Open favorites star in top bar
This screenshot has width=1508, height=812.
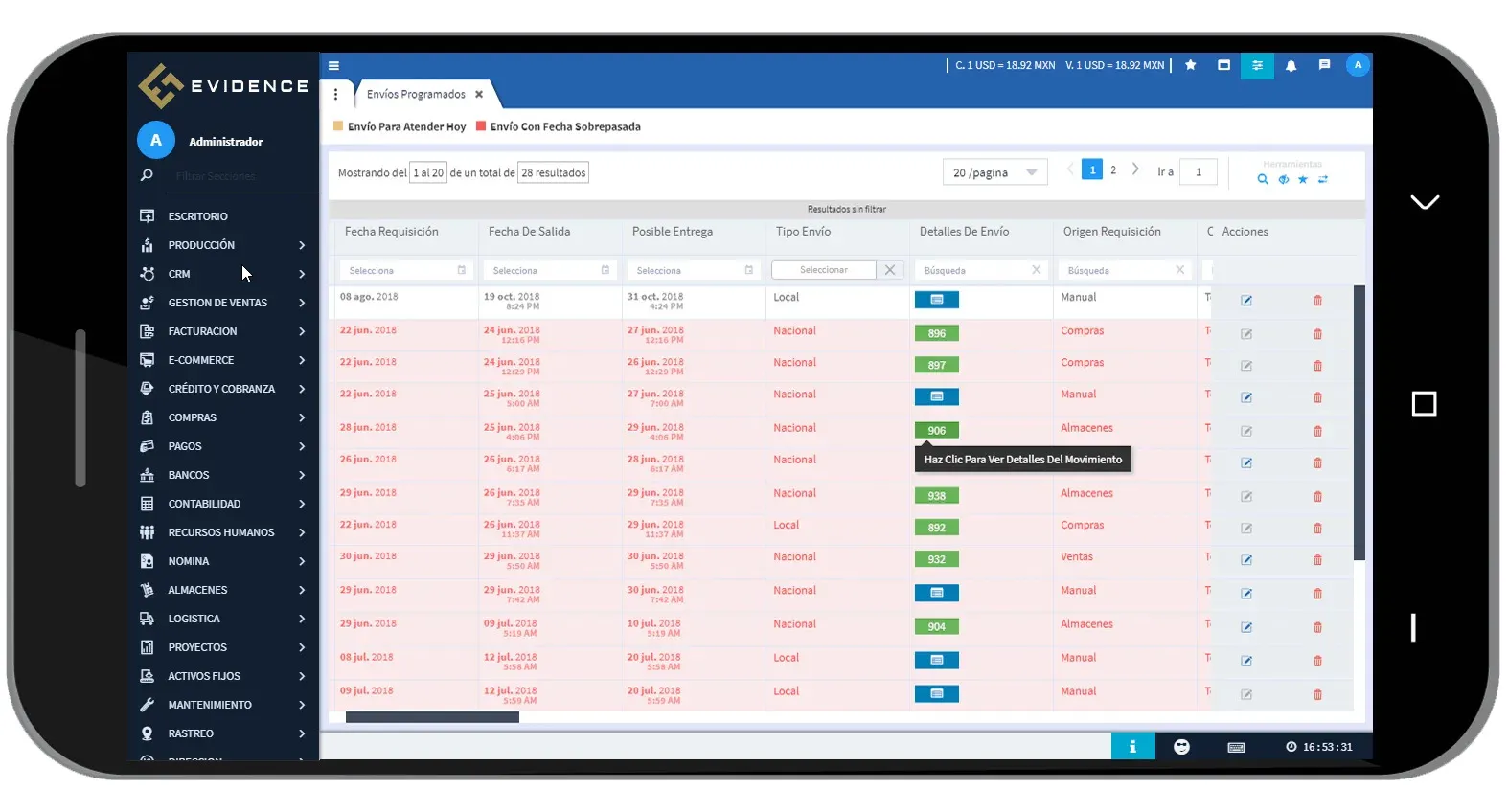[1190, 65]
